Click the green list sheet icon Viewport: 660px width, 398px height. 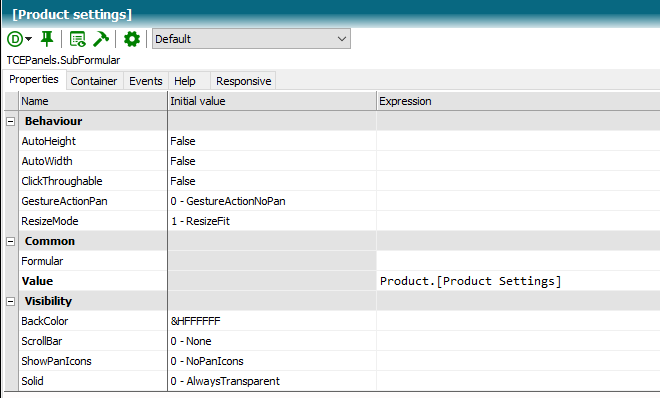77,39
